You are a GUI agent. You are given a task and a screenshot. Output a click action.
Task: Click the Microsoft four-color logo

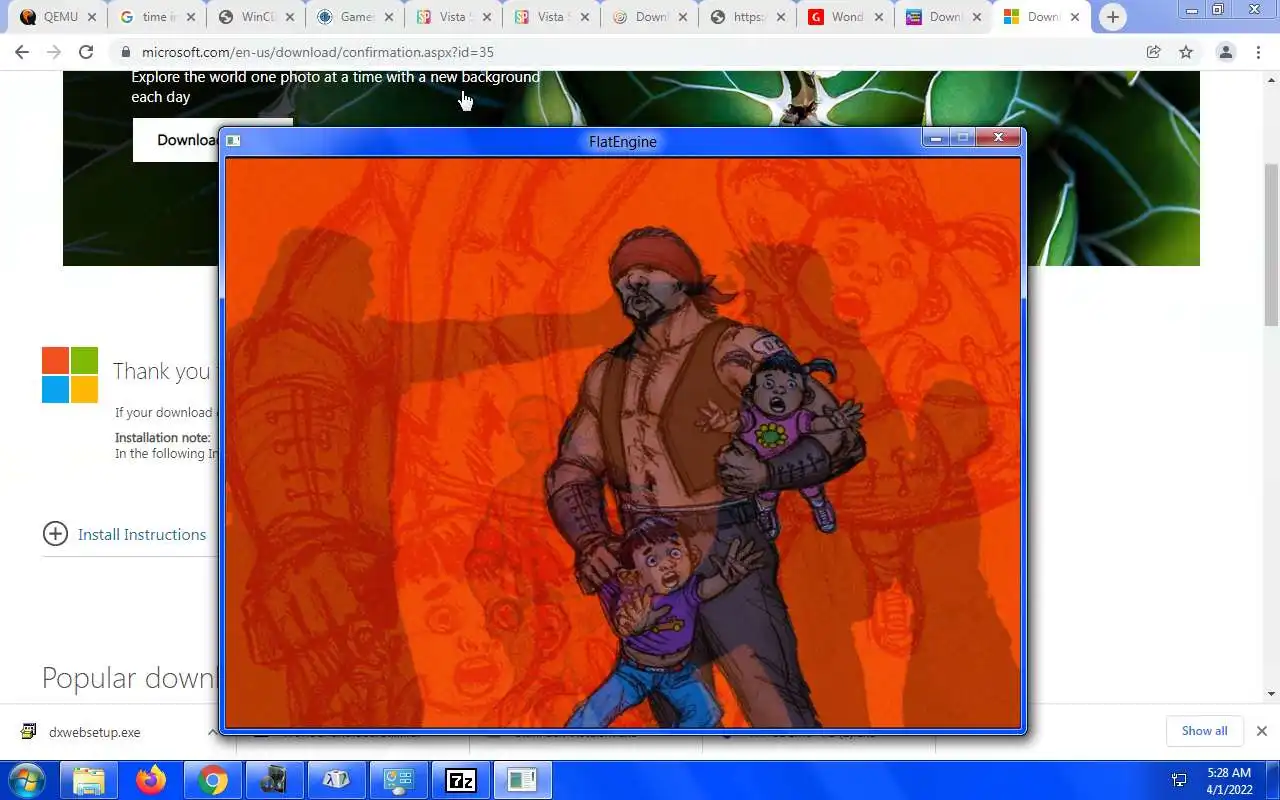(70, 375)
